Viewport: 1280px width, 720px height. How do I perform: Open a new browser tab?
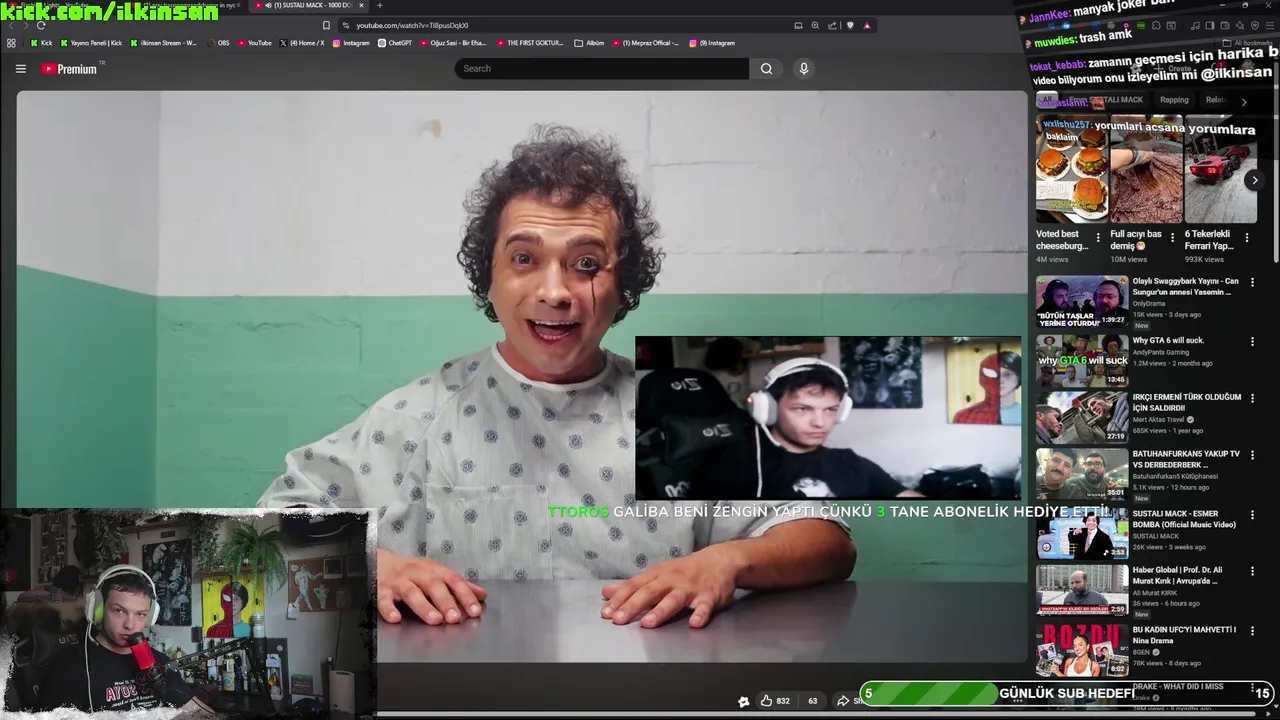(379, 5)
